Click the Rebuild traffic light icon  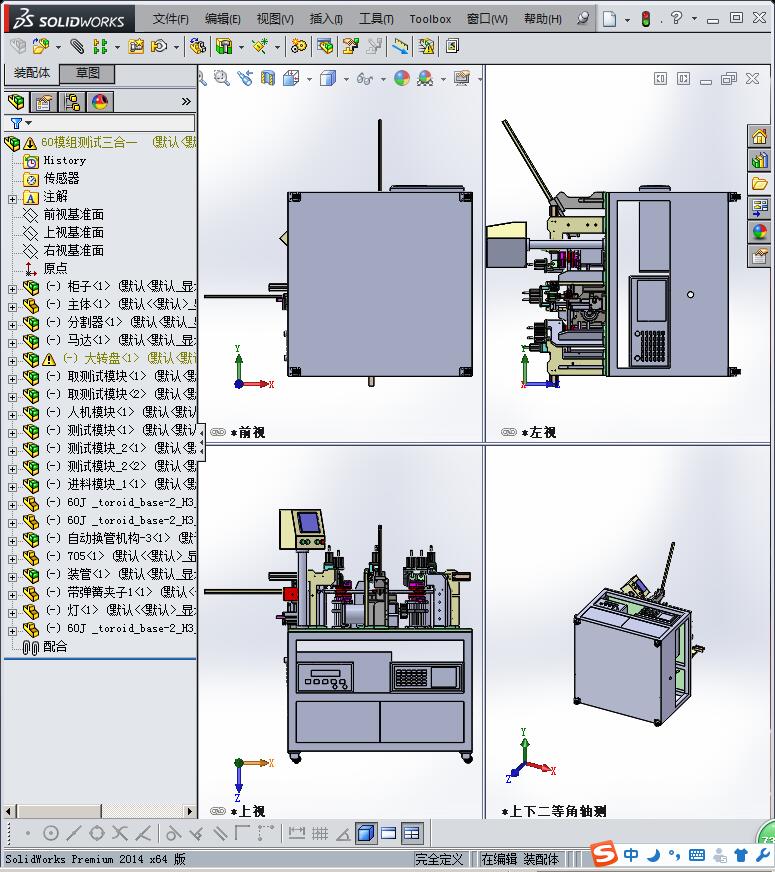click(645, 19)
